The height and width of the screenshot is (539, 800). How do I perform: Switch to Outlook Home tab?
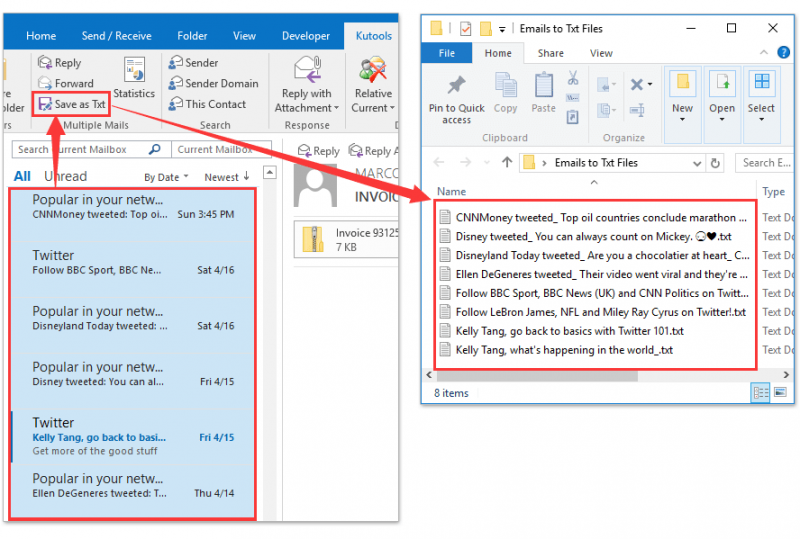(x=41, y=36)
